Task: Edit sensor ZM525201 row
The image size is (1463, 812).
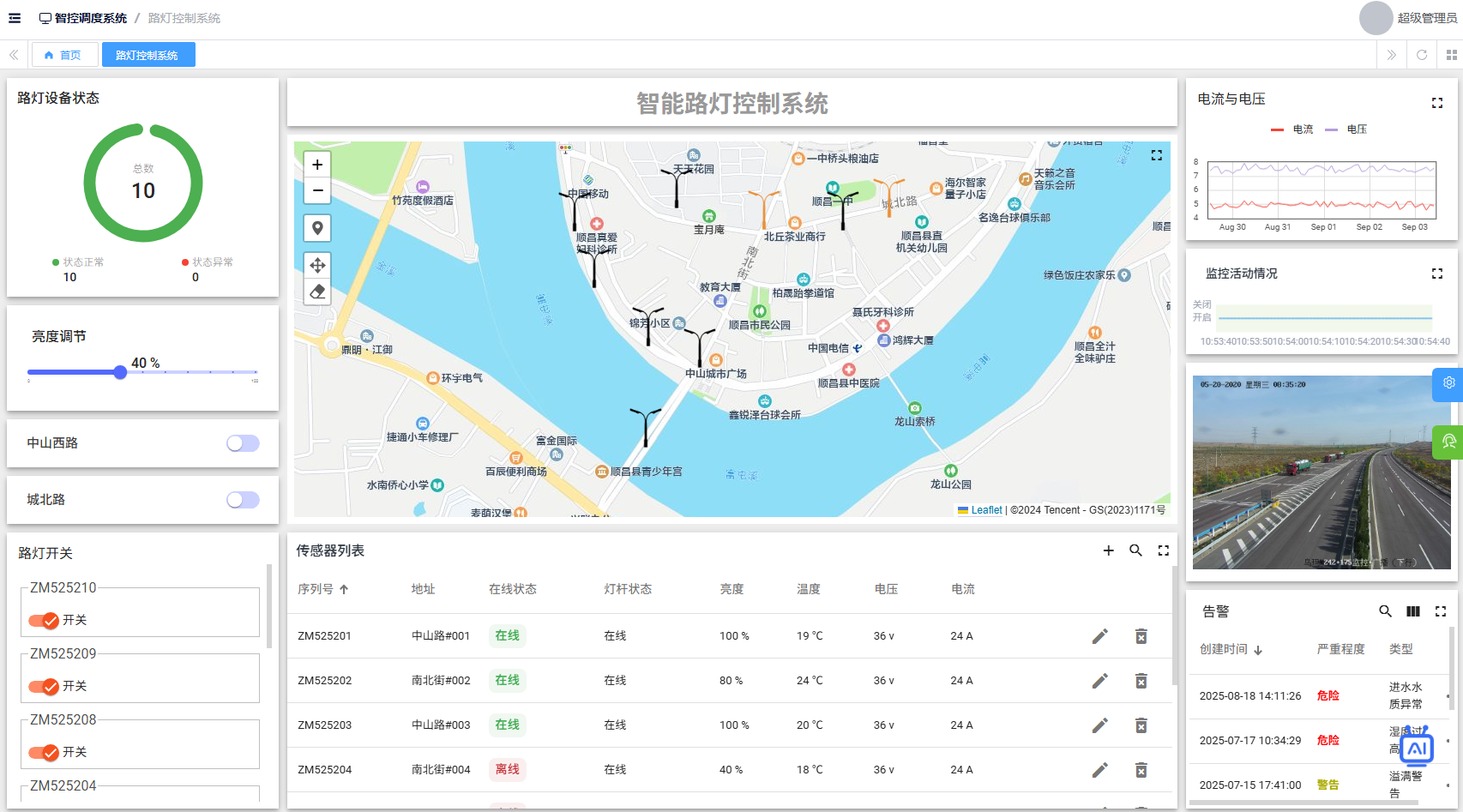Action: click(x=1100, y=636)
